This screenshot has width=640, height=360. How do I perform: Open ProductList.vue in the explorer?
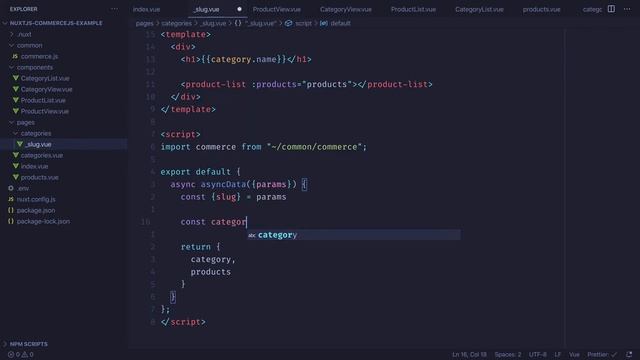43,100
